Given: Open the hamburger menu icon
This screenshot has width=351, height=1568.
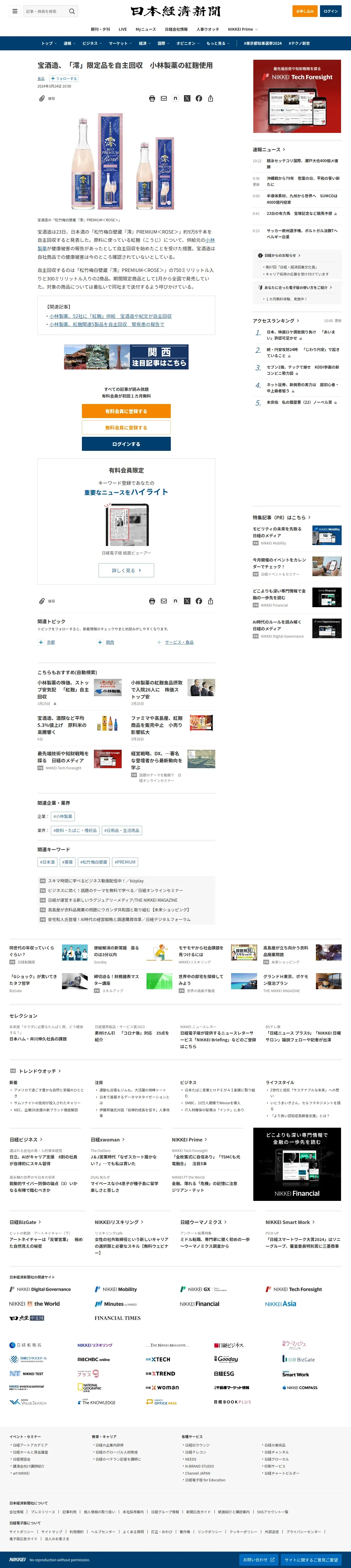Looking at the screenshot, I should pos(15,11).
